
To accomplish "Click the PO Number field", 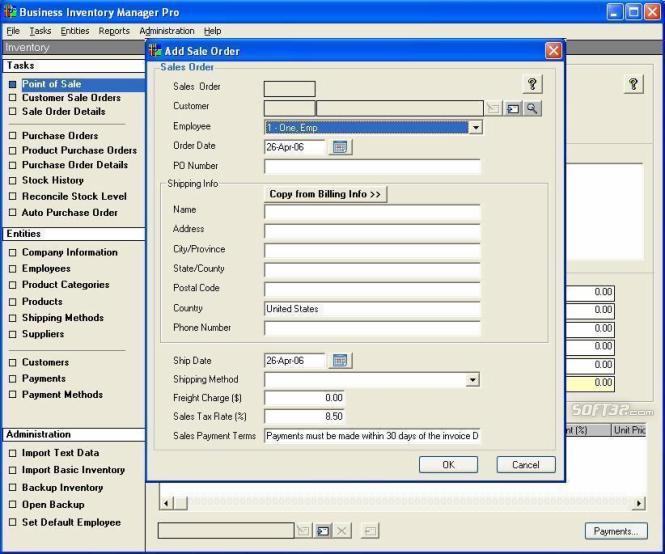I will pyautogui.click(x=372, y=166).
